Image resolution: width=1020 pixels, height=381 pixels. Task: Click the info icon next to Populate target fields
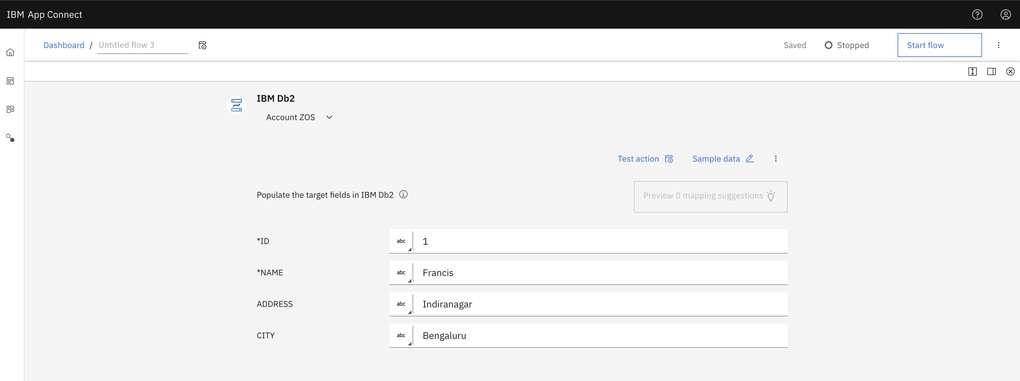tap(403, 194)
